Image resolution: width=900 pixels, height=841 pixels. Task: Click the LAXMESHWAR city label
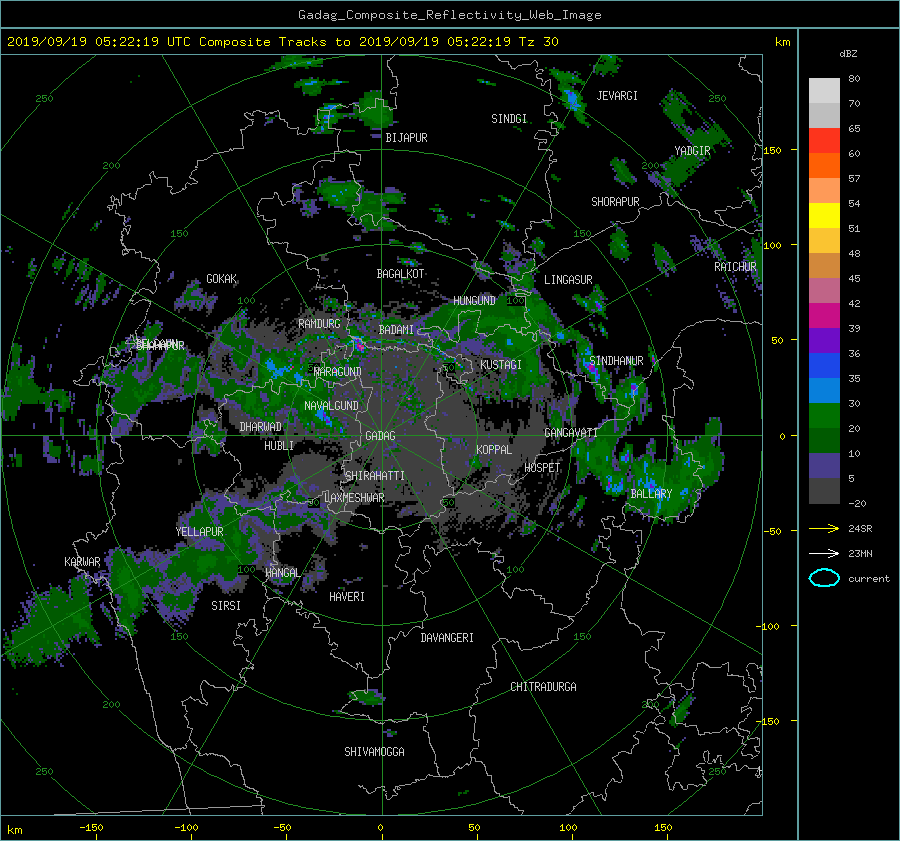[x=354, y=498]
